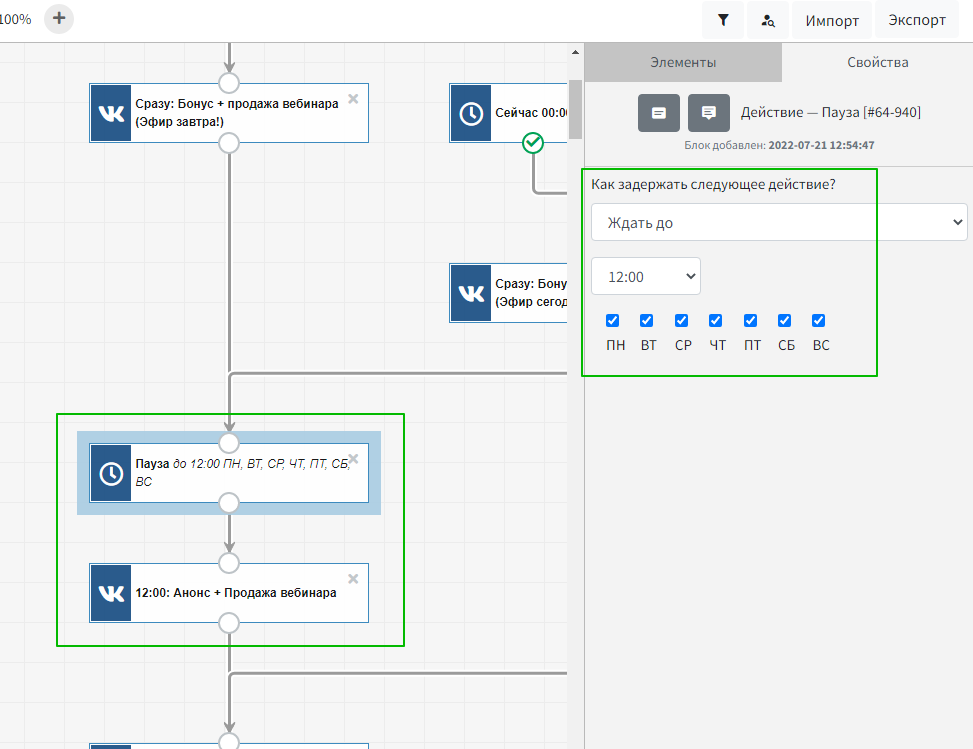Uncheck the ПН weekday checkbox
Viewport: 973px width, 749px height.
613,321
